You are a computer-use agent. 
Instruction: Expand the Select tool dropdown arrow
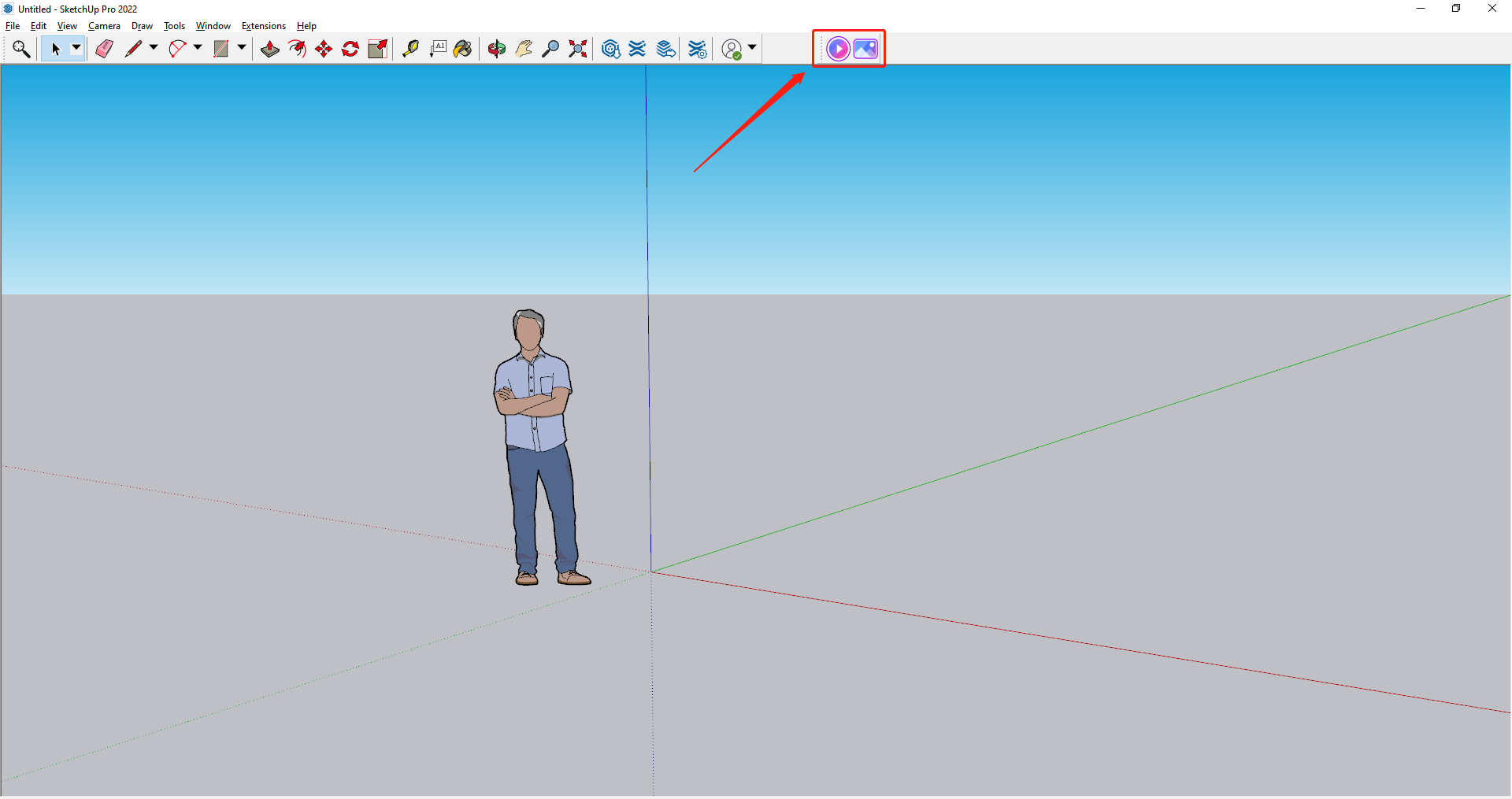click(76, 48)
